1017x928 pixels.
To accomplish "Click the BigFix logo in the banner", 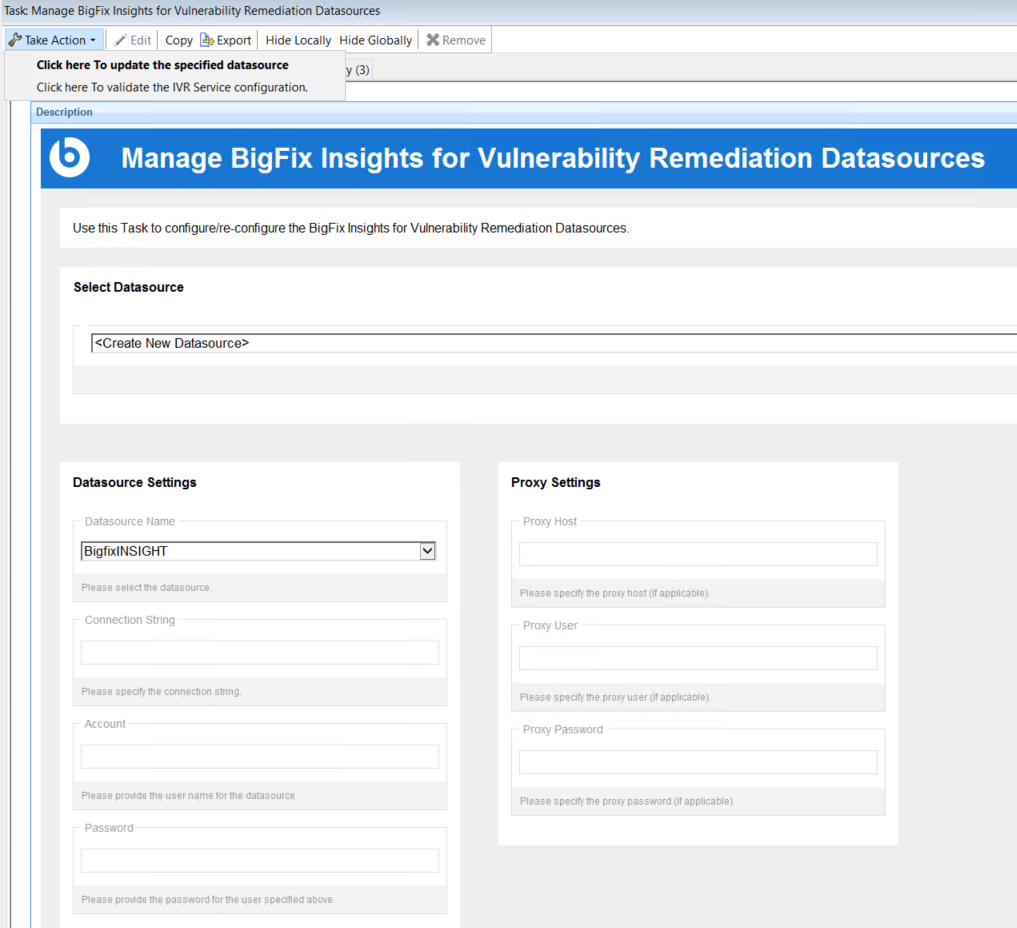I will tap(69, 158).
